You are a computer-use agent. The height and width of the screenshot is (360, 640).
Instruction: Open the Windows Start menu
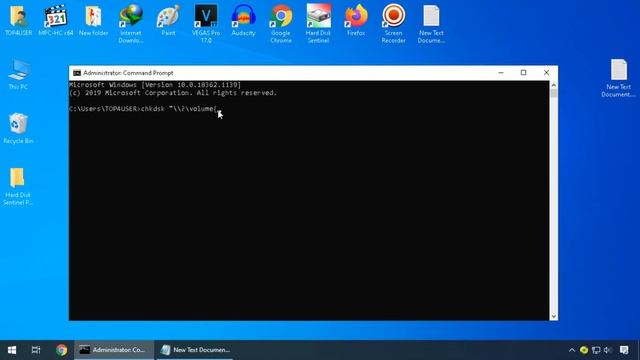coord(12,350)
